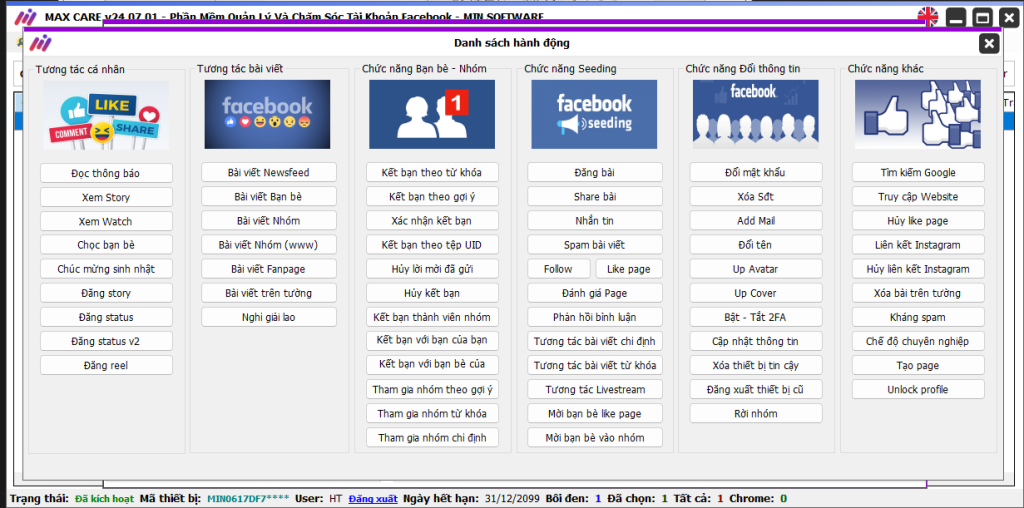Select the Đổi mật khẩu action

click(756, 172)
